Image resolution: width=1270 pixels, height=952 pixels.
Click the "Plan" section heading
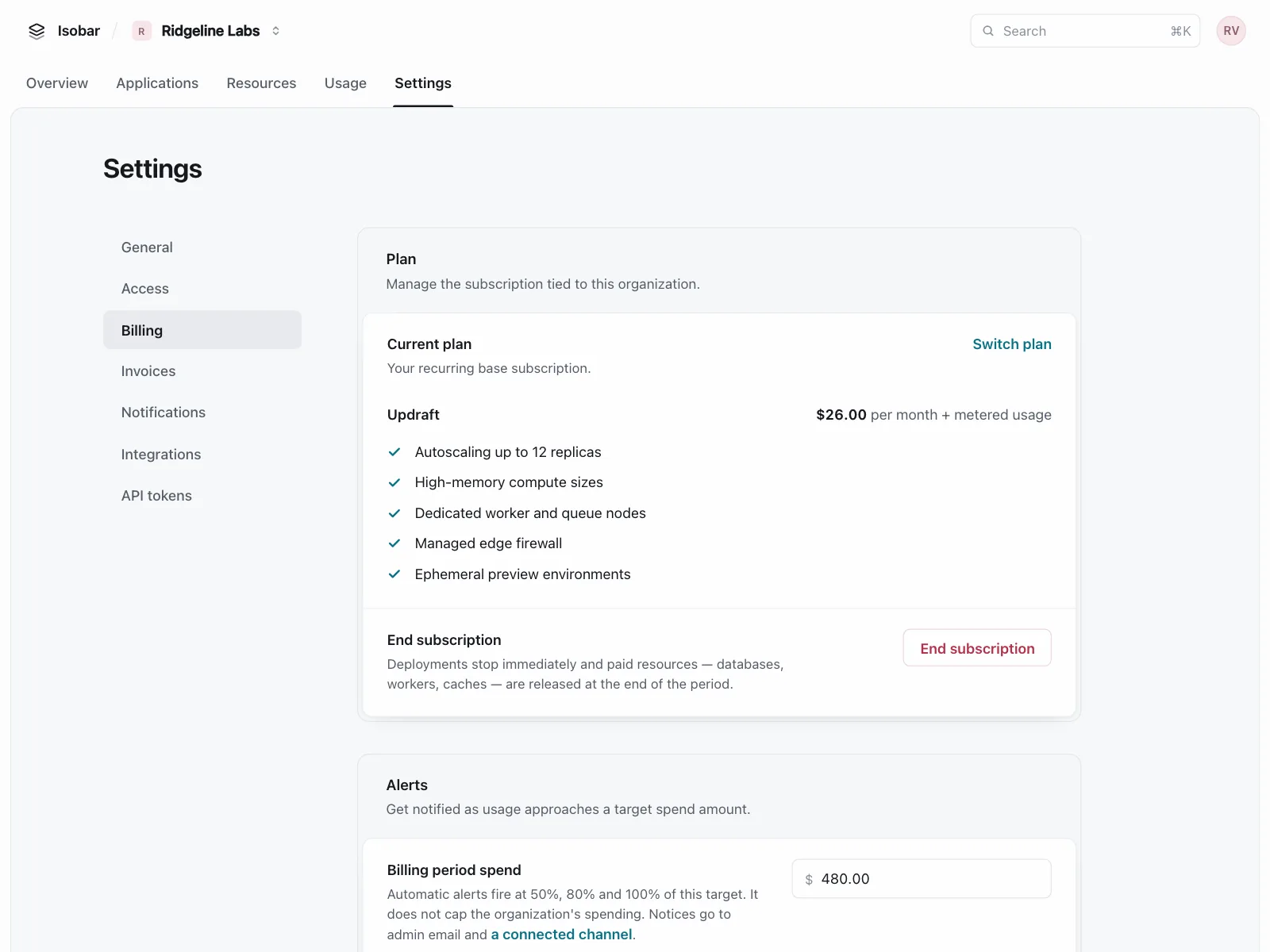point(401,259)
